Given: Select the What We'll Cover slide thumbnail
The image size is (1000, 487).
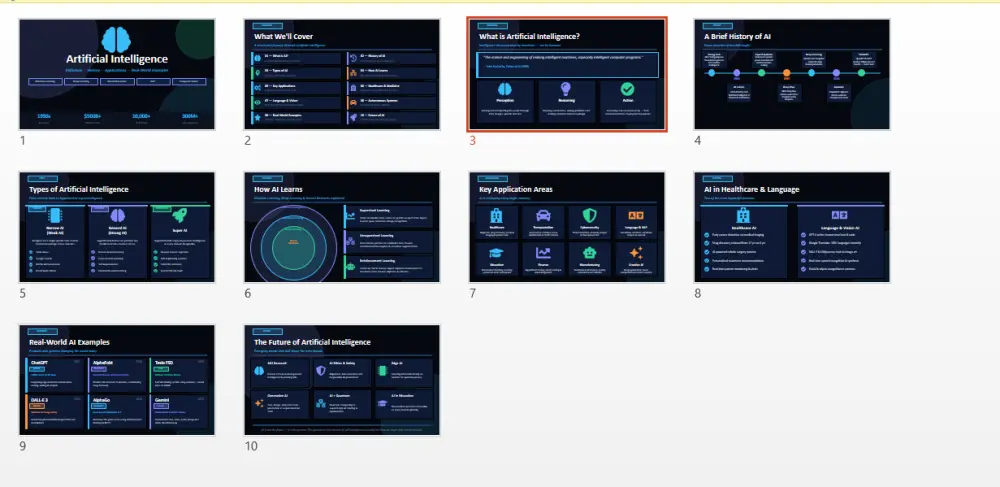Looking at the screenshot, I should click(342, 74).
